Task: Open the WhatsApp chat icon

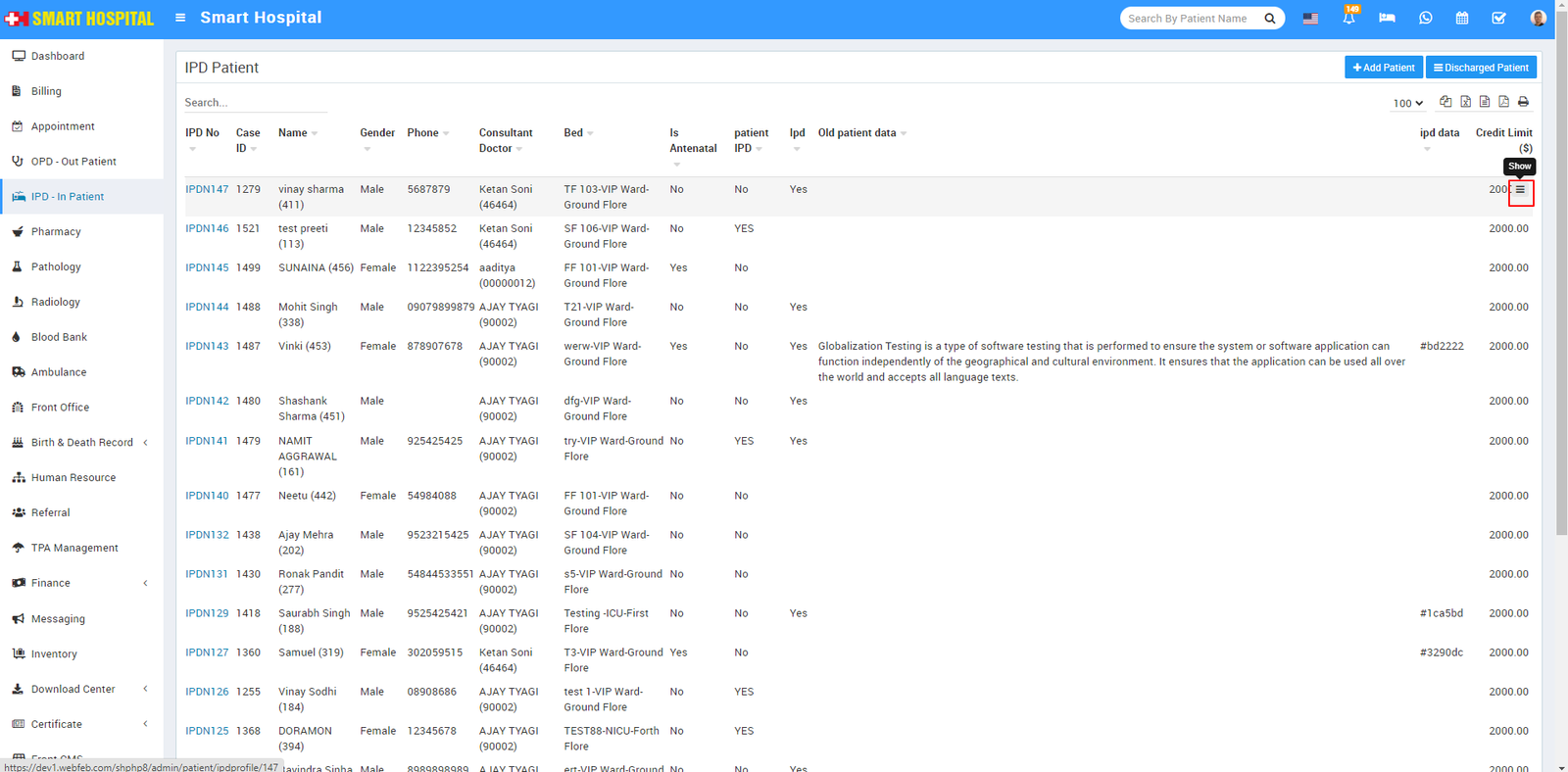Action: [x=1425, y=19]
